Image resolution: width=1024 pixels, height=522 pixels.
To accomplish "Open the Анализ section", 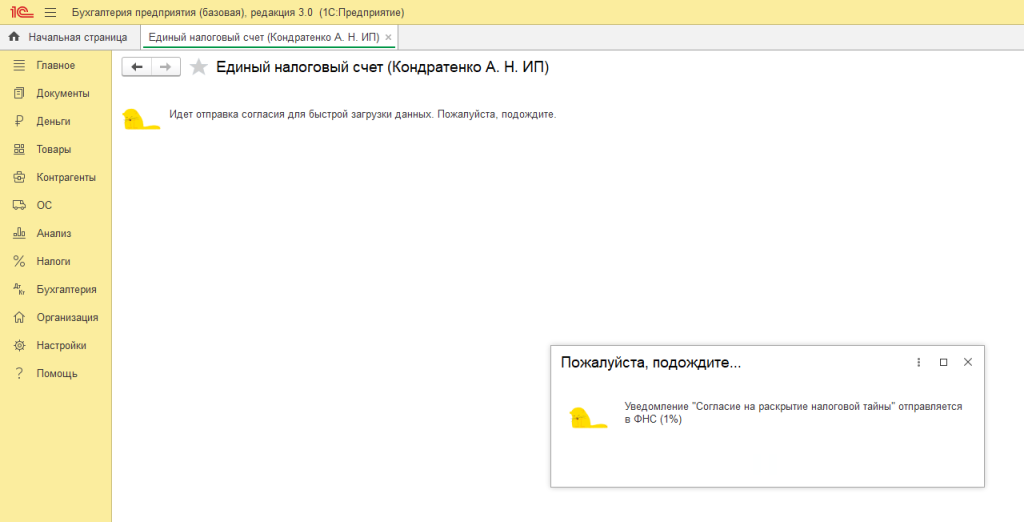I will tap(56, 233).
